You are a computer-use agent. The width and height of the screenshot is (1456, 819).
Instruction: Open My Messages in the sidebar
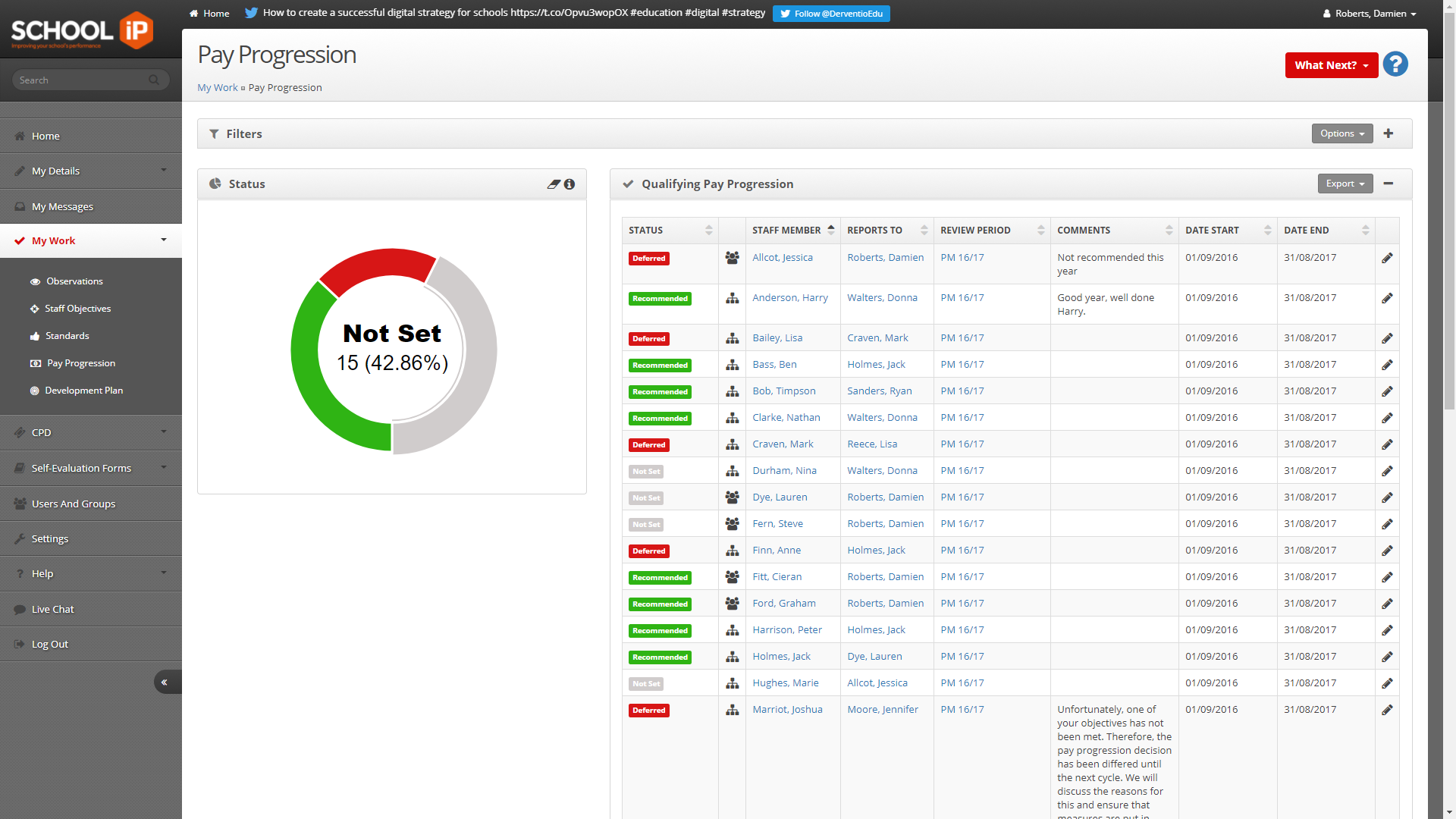click(91, 206)
